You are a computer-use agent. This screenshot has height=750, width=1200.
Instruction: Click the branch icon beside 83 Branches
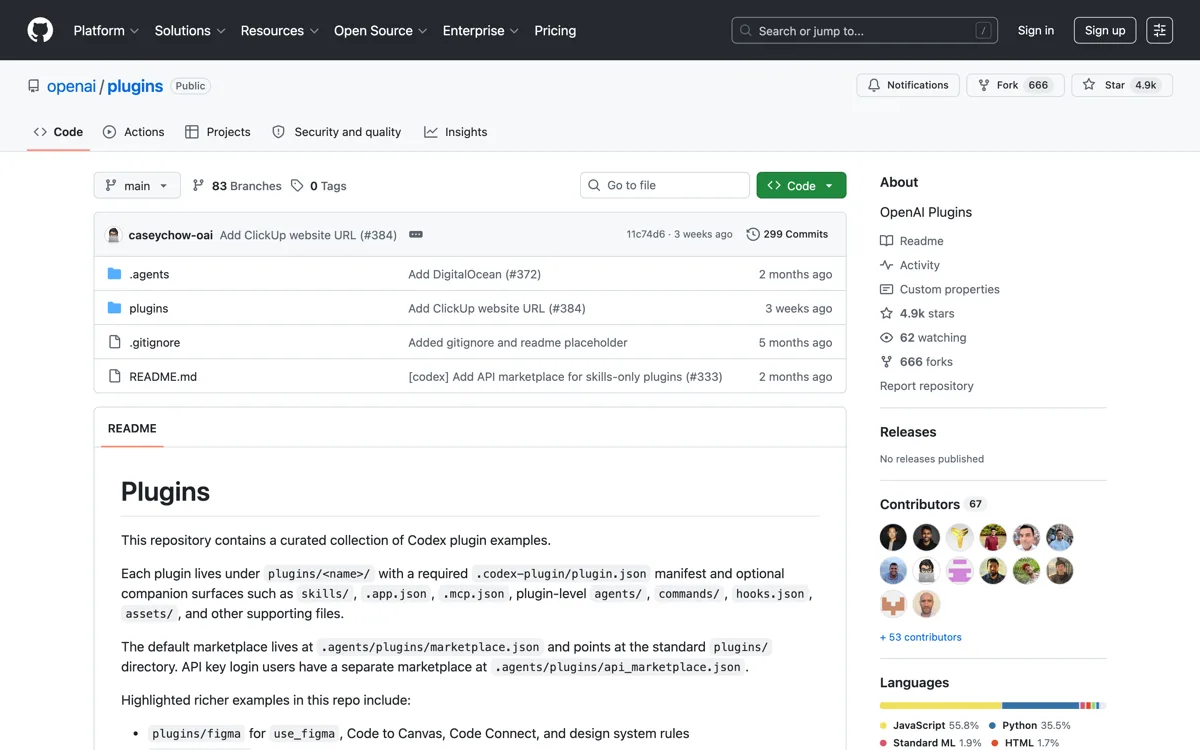pos(199,186)
